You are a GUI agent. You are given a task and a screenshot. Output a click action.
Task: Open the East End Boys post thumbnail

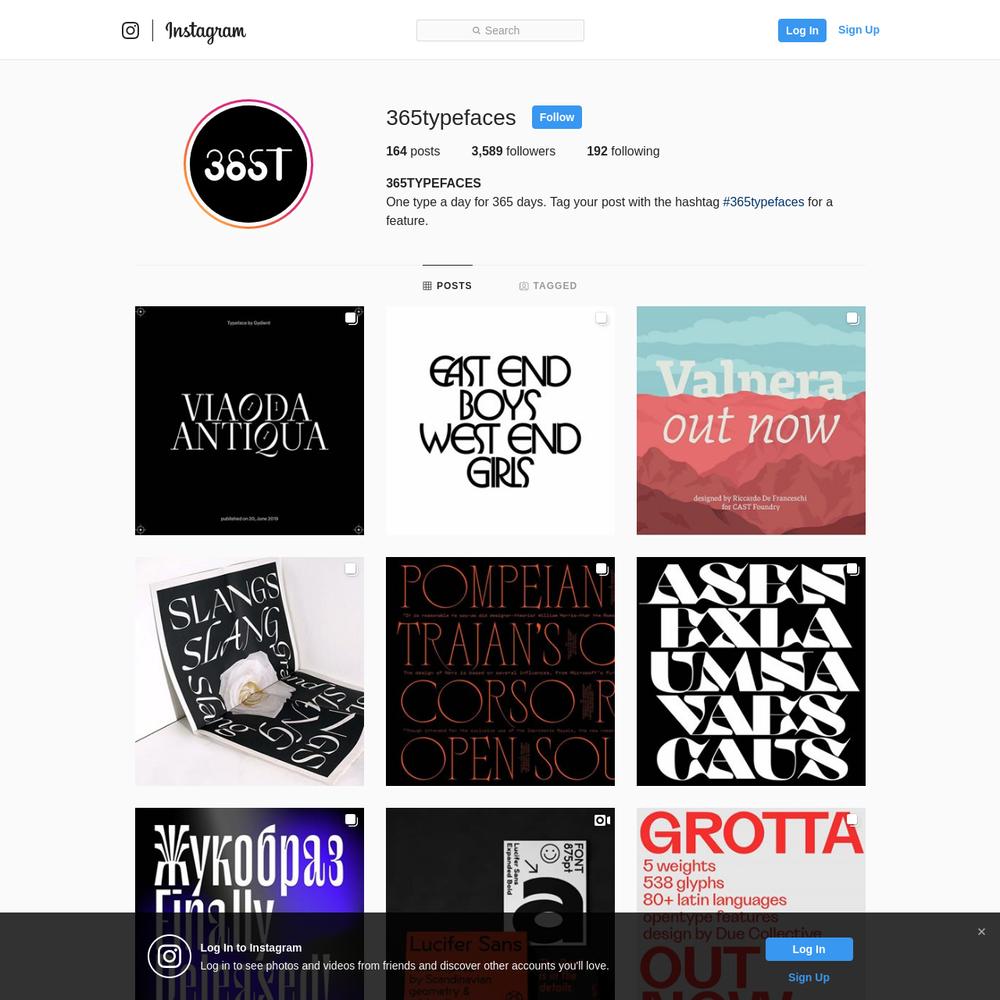click(500, 420)
